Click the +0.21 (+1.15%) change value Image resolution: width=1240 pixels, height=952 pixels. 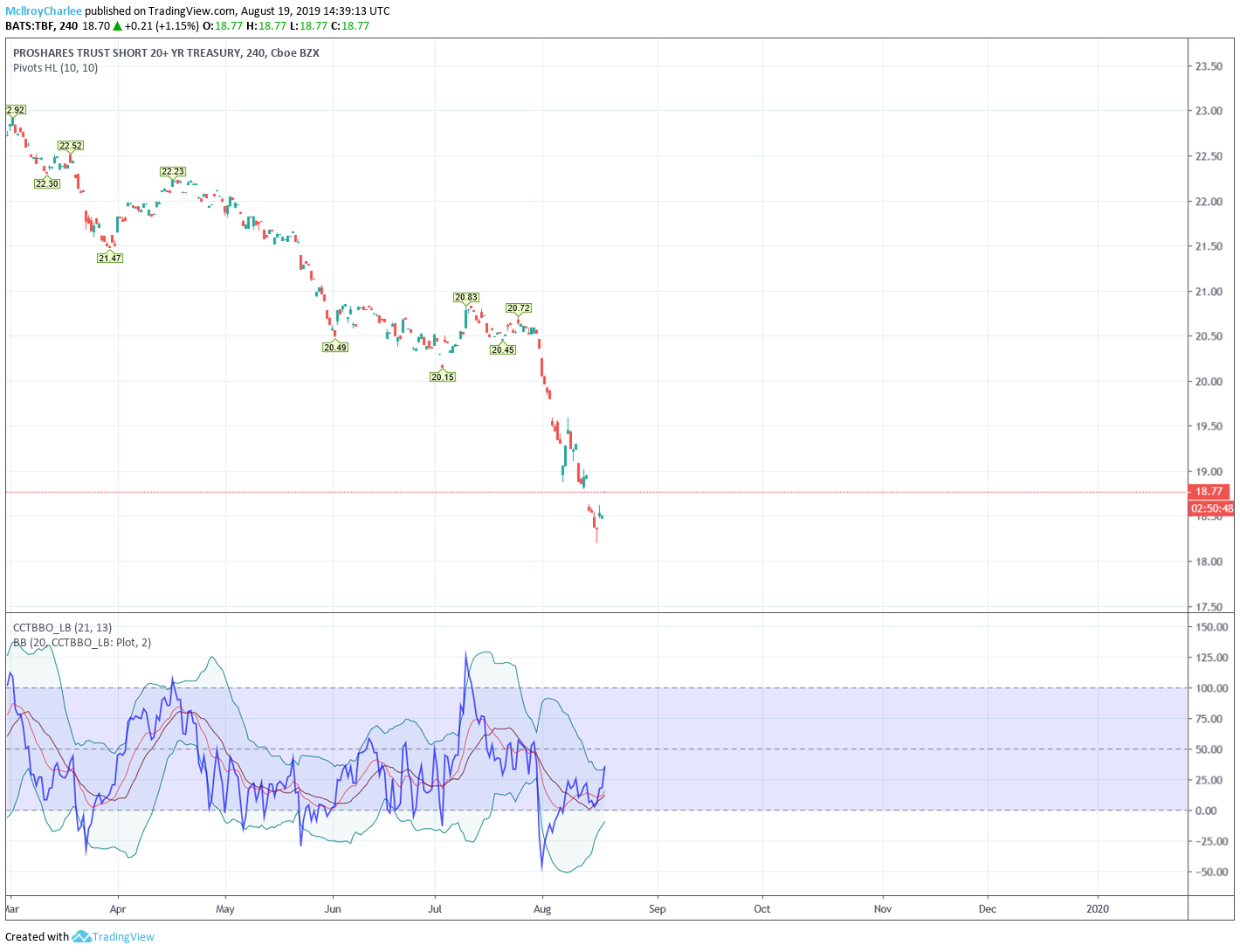coord(162,25)
